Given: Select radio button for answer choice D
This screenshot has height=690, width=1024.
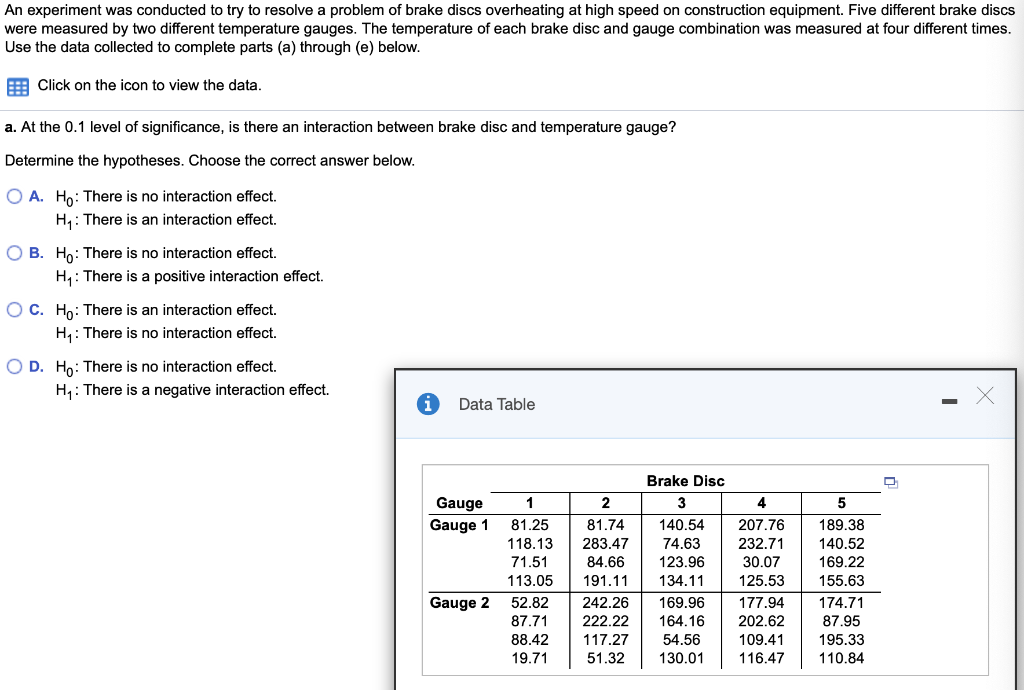Looking at the screenshot, I should tap(14, 366).
